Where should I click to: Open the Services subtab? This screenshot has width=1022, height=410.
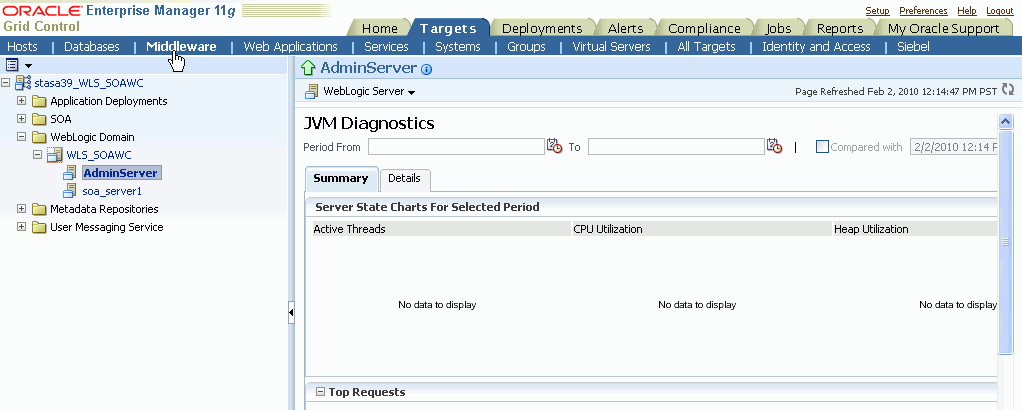coord(387,46)
